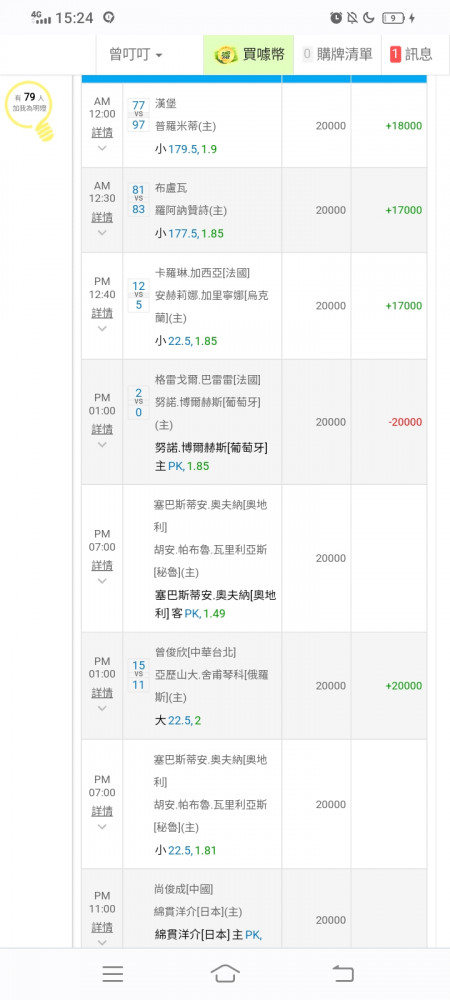Switch to the 購牌清單 tab
The height and width of the screenshot is (1000, 450).
tap(338, 55)
